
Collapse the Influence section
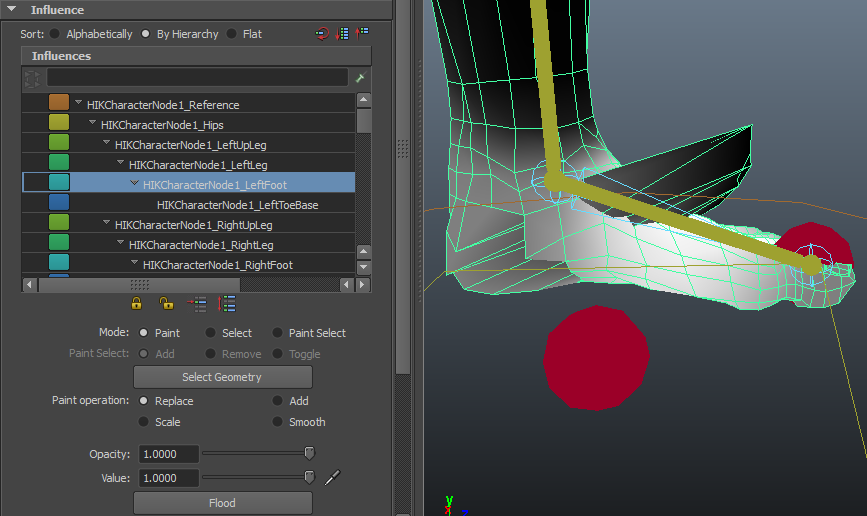[12, 10]
